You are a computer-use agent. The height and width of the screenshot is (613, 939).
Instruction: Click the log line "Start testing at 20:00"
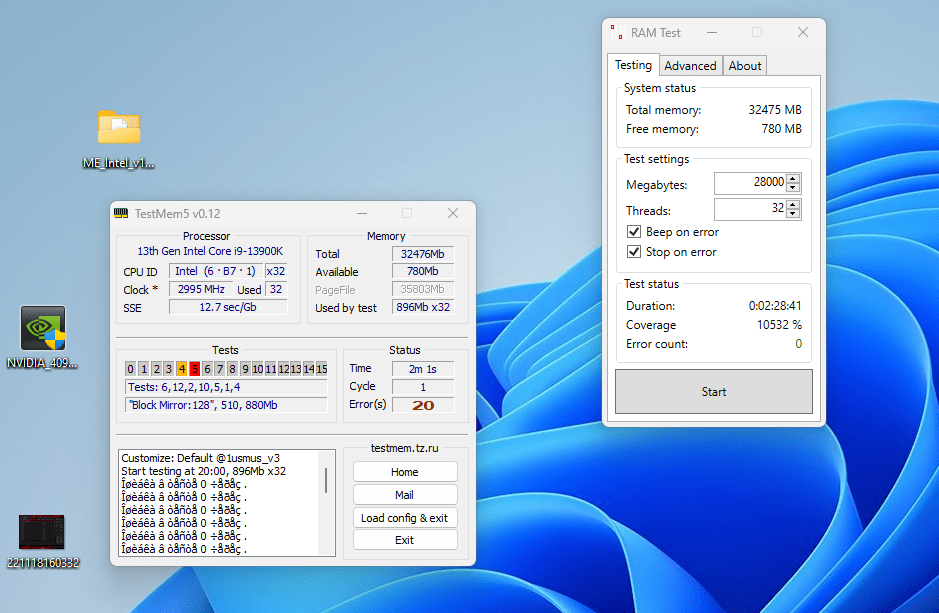[x=204, y=471]
